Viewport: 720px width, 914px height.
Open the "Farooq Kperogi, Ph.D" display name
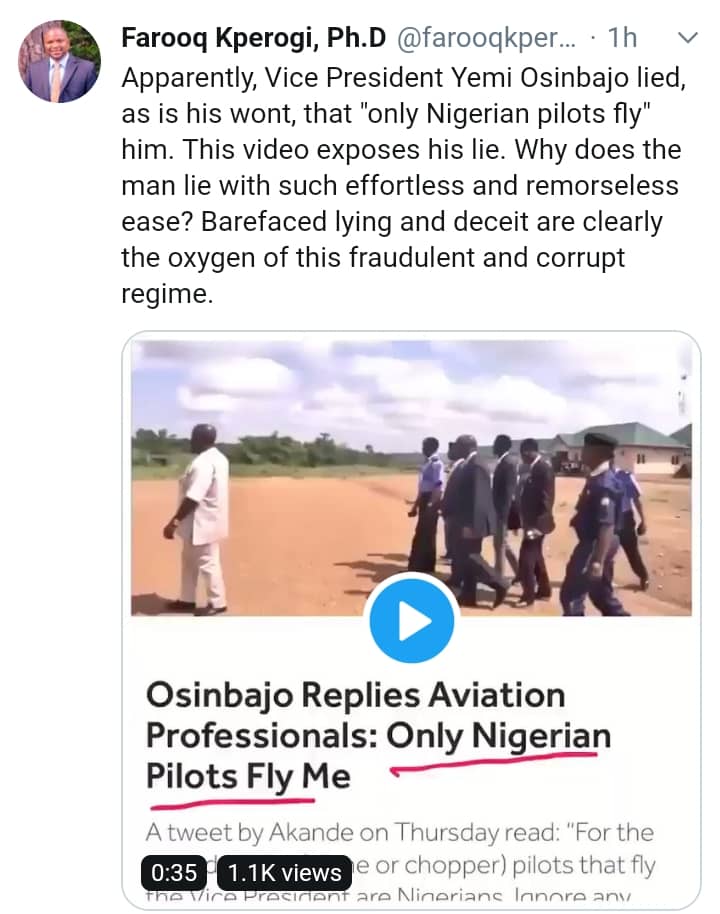pyautogui.click(x=253, y=38)
